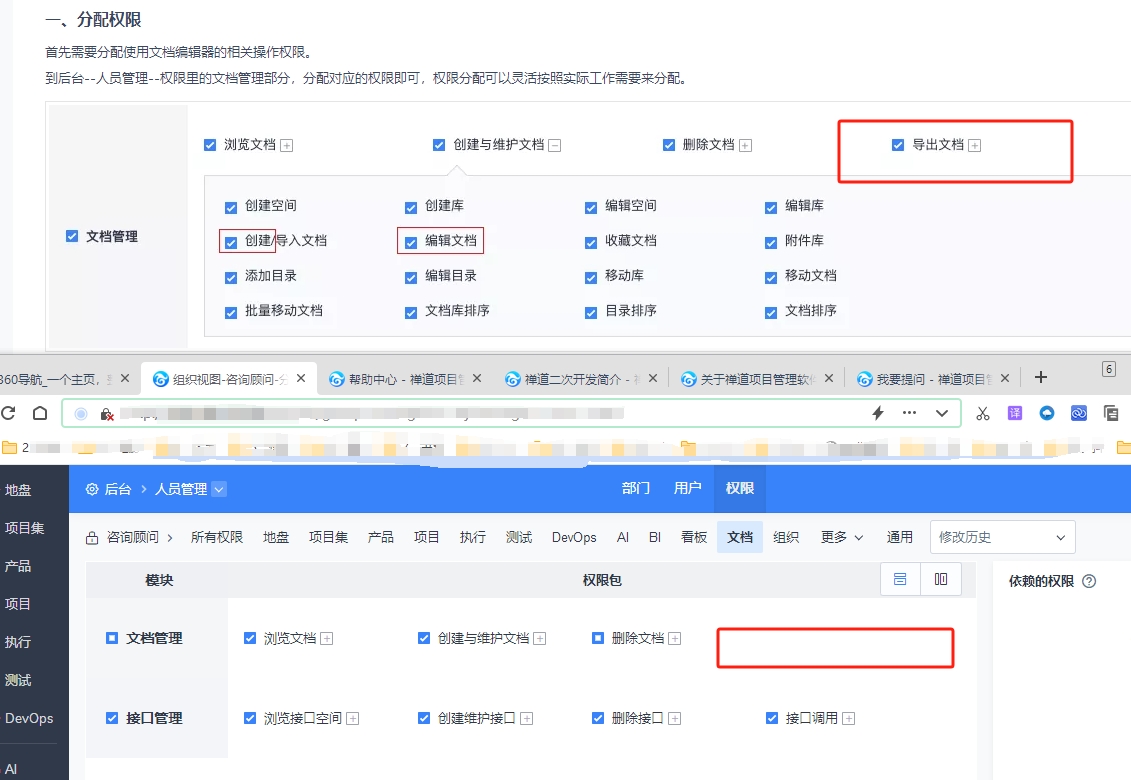Switch to the 用户 tab

pyautogui.click(x=687, y=488)
